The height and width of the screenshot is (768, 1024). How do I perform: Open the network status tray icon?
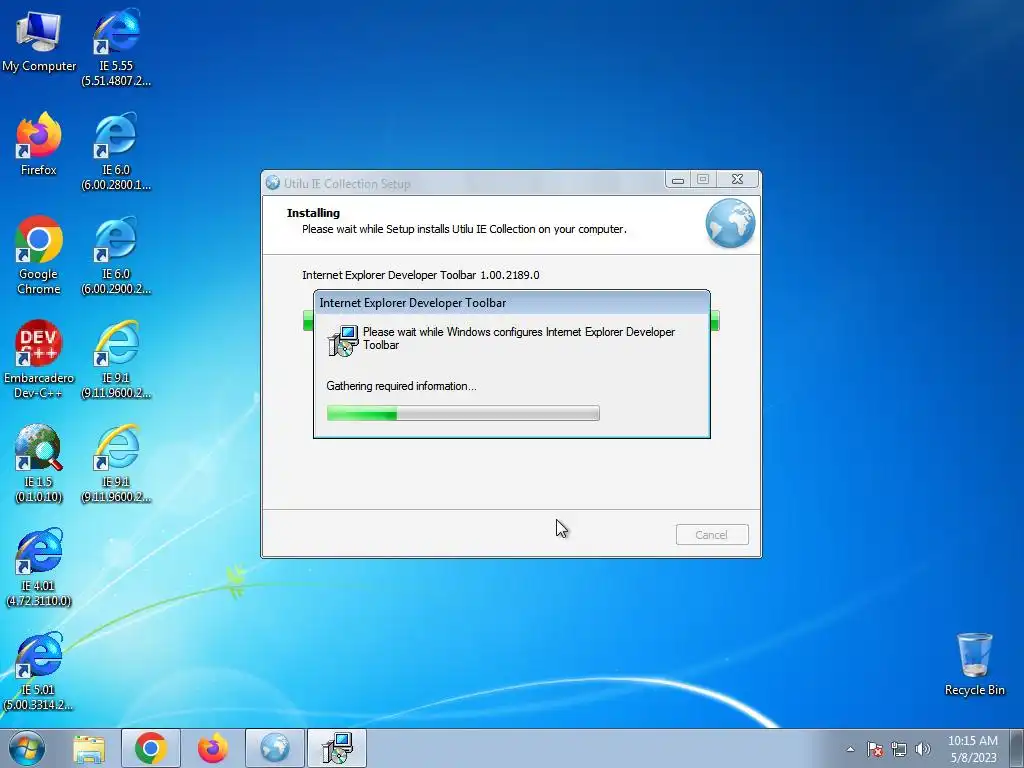click(x=899, y=749)
